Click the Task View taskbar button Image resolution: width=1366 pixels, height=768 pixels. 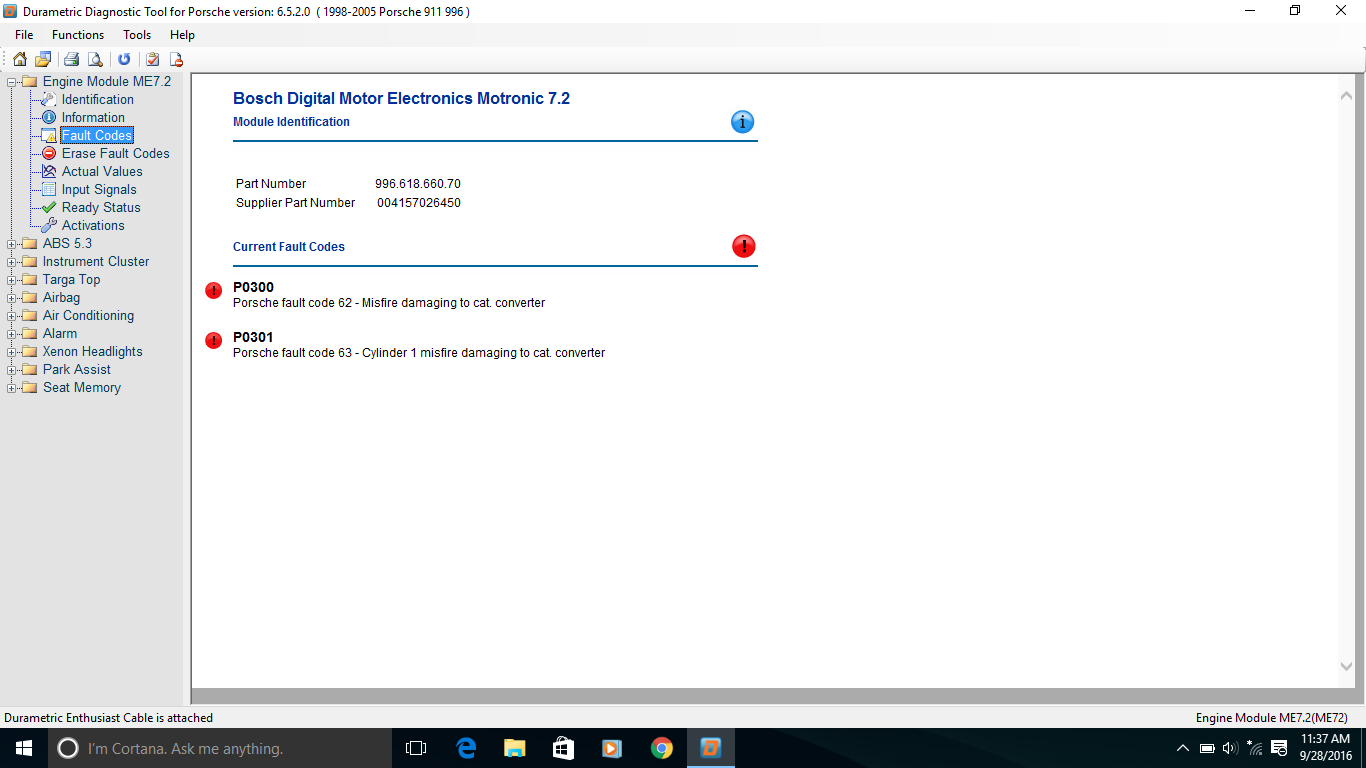(x=416, y=748)
